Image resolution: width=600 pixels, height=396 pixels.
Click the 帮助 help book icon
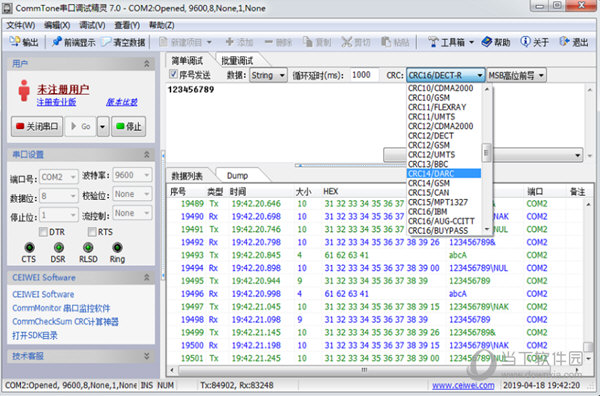click(487, 41)
